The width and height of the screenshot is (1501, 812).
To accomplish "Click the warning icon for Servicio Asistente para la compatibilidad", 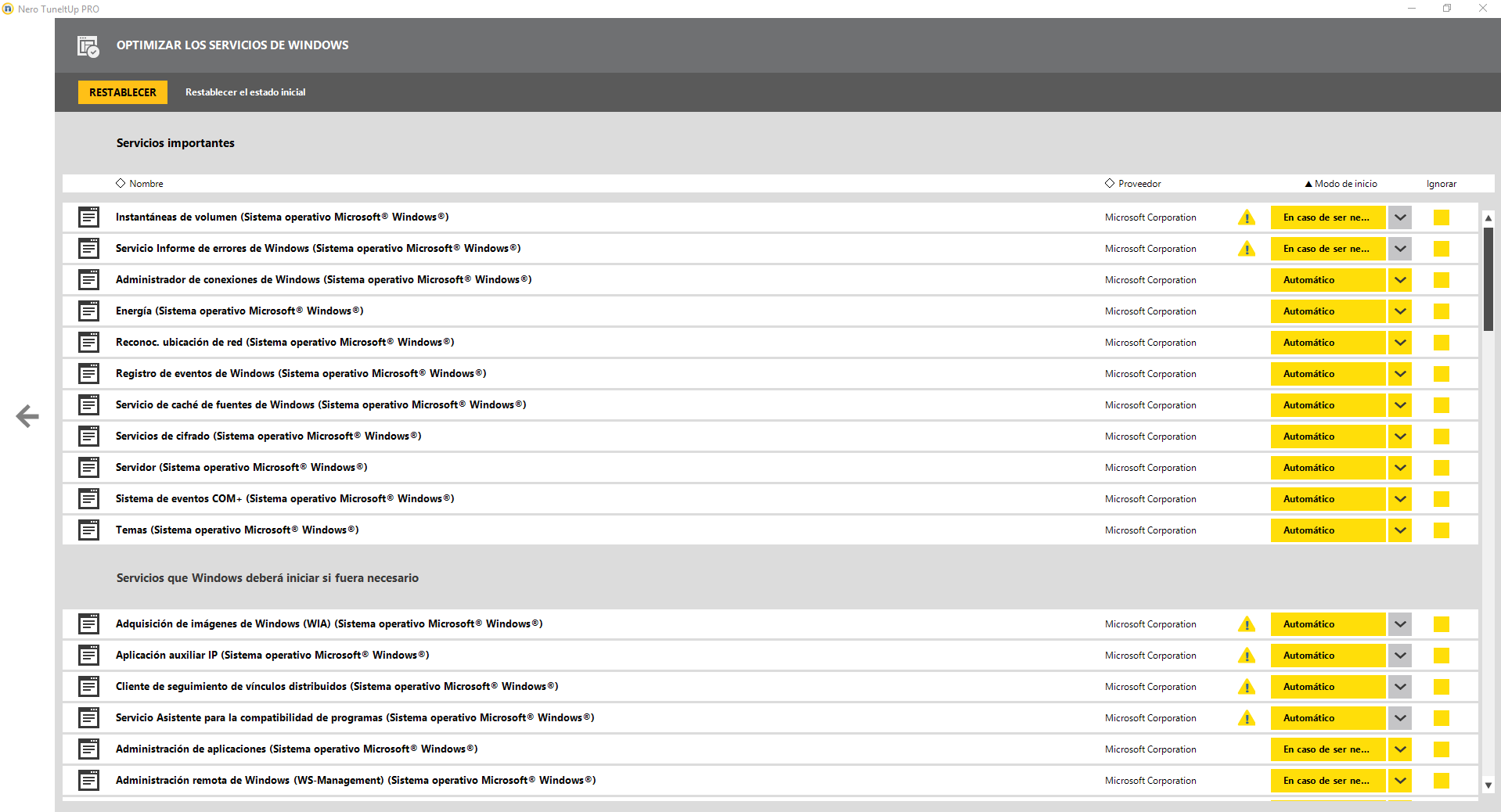I will (x=1247, y=718).
